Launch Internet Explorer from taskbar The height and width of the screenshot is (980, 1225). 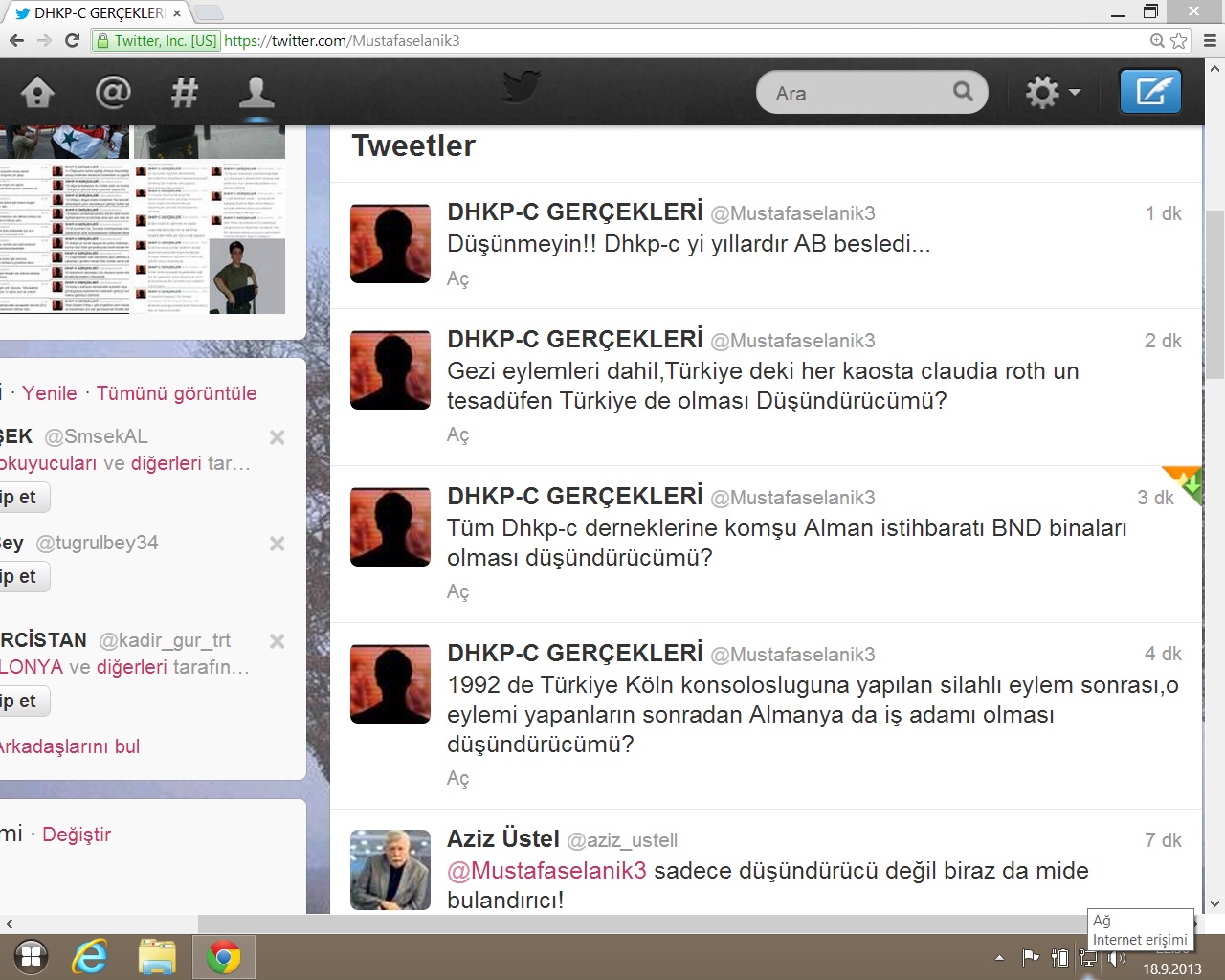coord(90,956)
